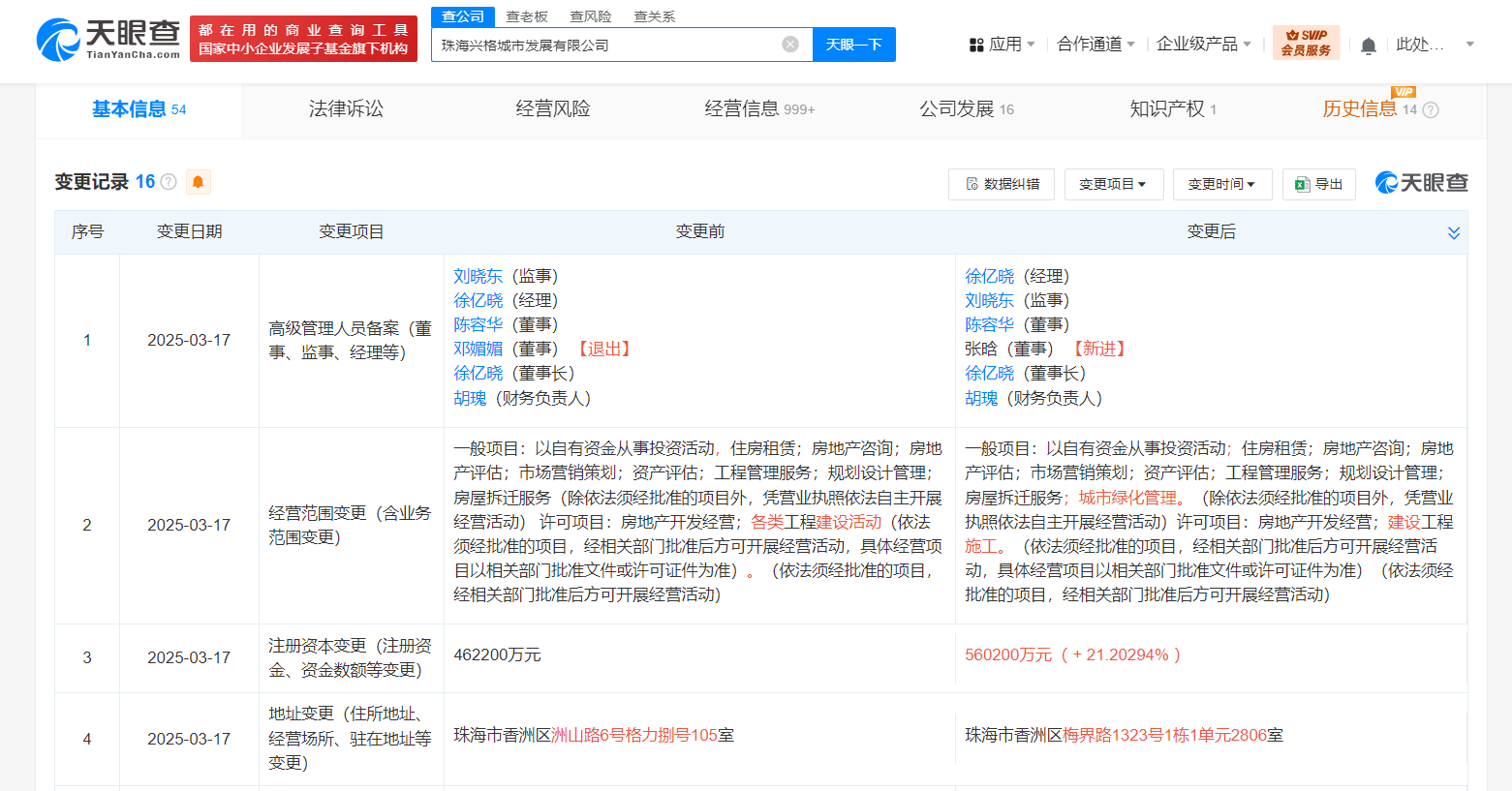Click the 数据纠错 button

click(x=1002, y=184)
